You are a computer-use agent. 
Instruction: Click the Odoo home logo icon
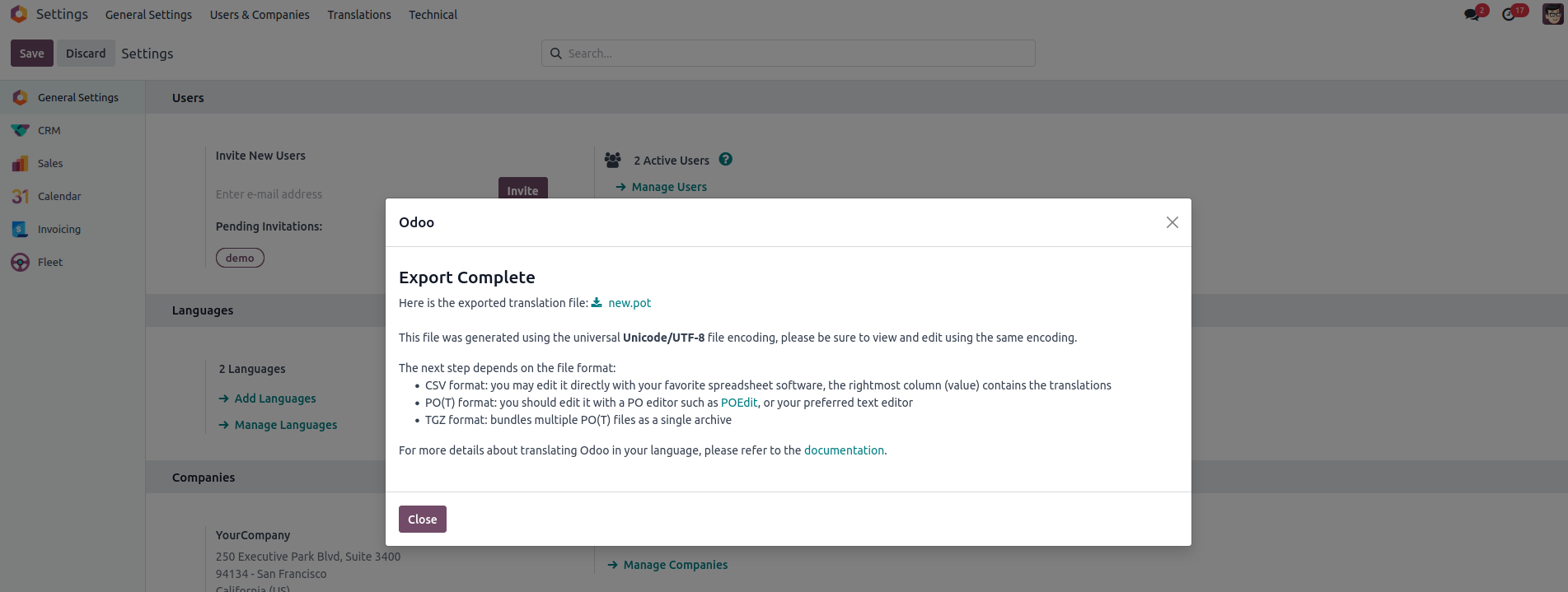(19, 14)
